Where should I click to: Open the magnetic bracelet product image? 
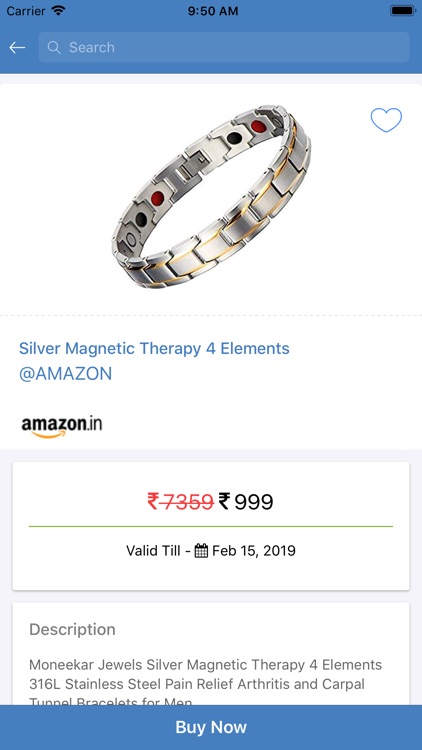[x=211, y=197]
